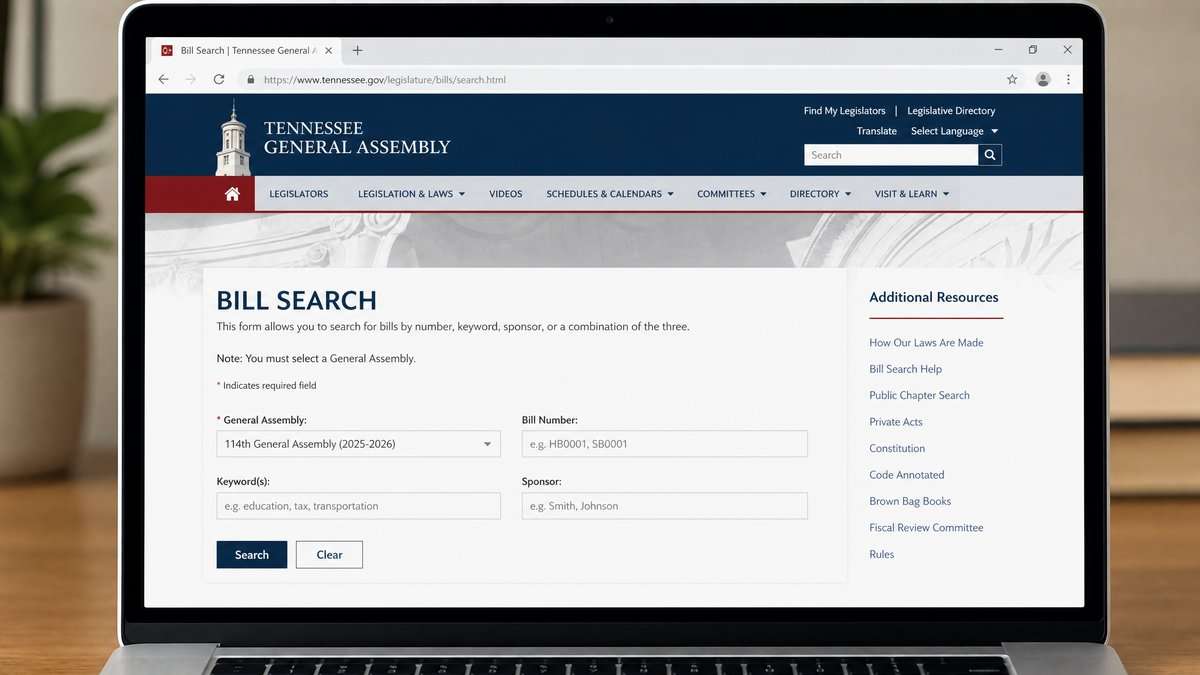Open the Rules link
The width and height of the screenshot is (1200, 675).
point(882,554)
